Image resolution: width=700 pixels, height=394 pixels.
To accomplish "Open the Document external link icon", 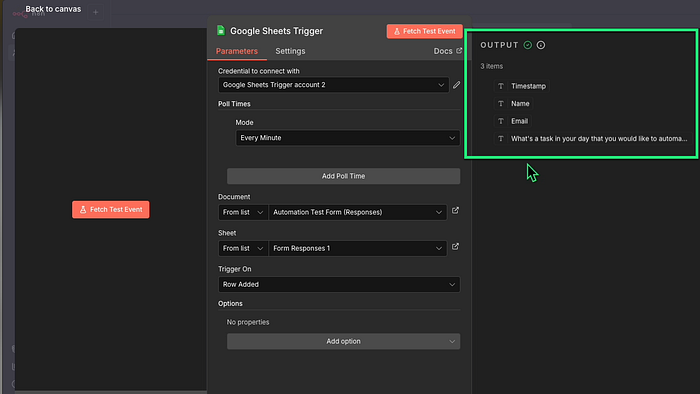I will pos(455,211).
